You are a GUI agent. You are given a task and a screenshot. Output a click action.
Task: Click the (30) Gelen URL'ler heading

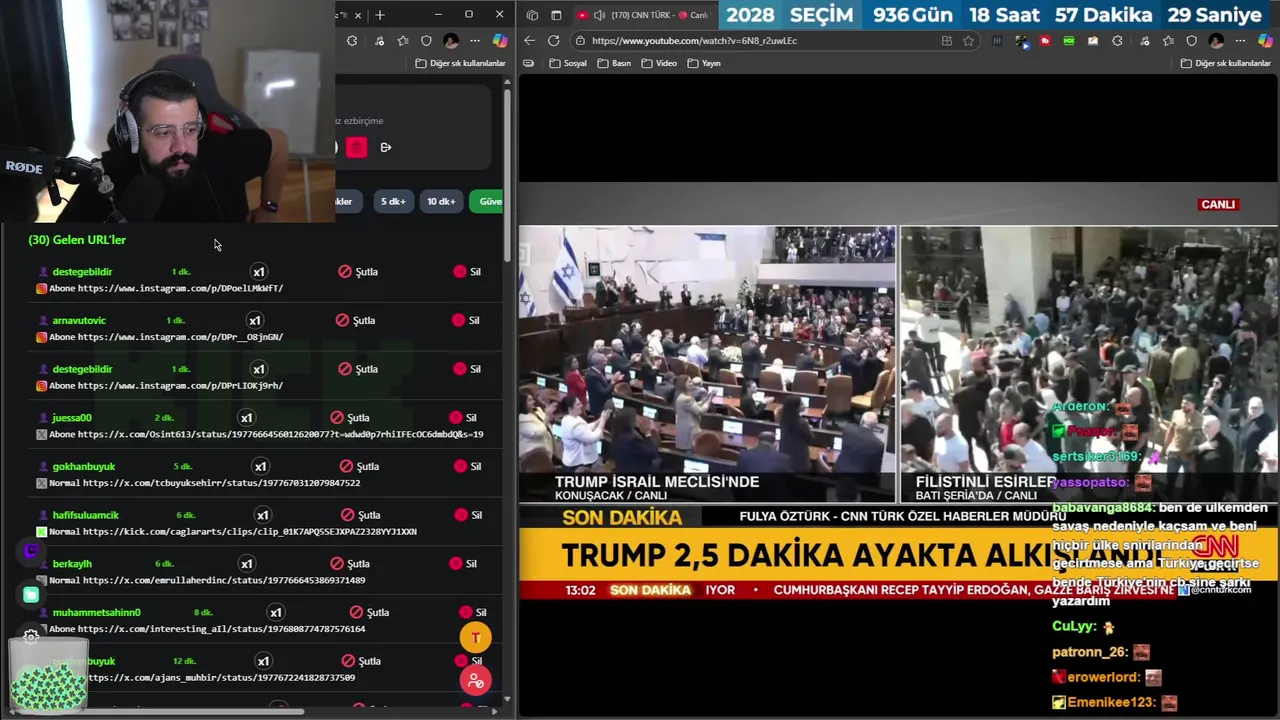click(77, 240)
